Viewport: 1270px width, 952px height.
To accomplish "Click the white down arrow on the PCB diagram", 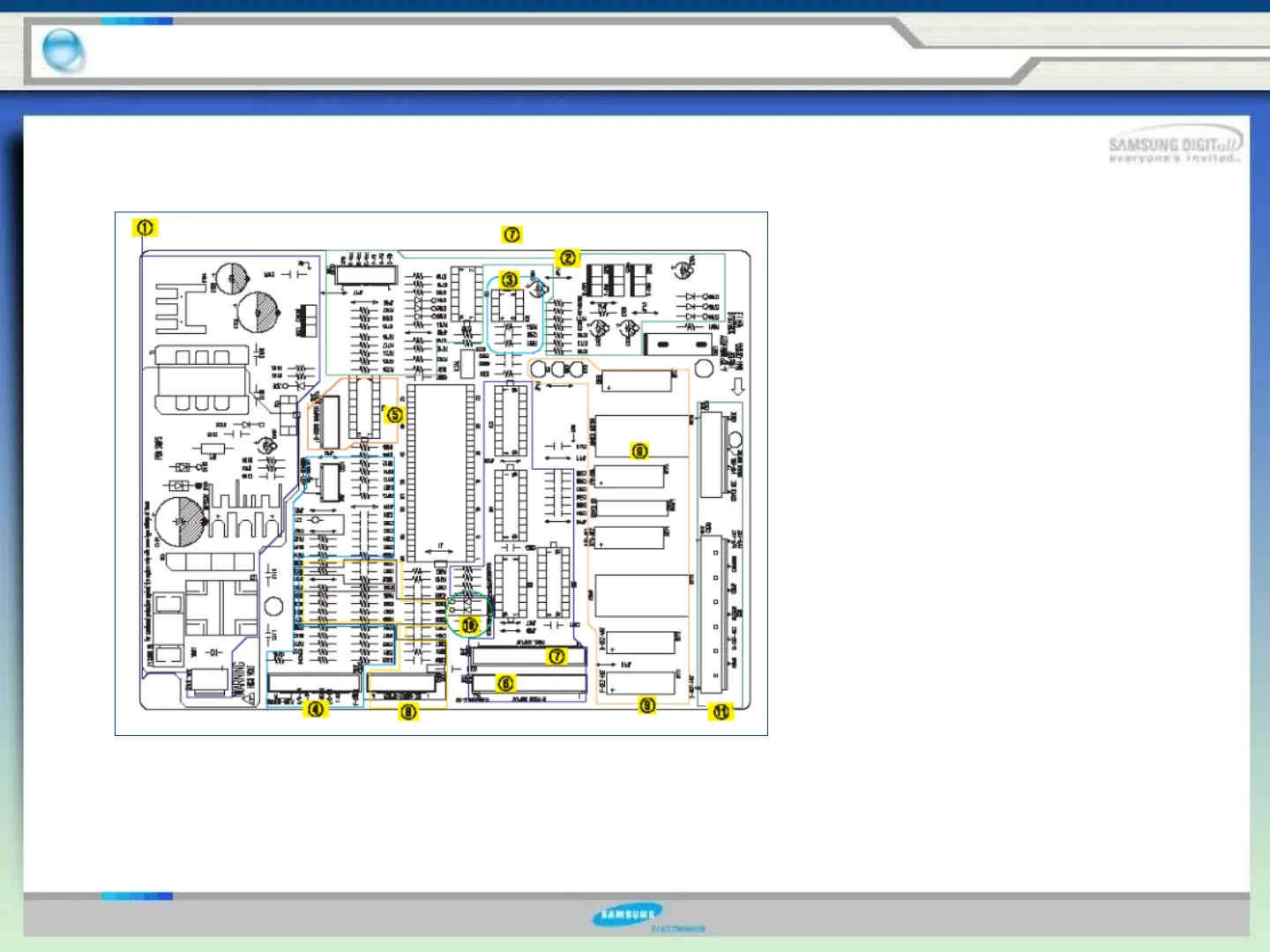I will (x=738, y=386).
